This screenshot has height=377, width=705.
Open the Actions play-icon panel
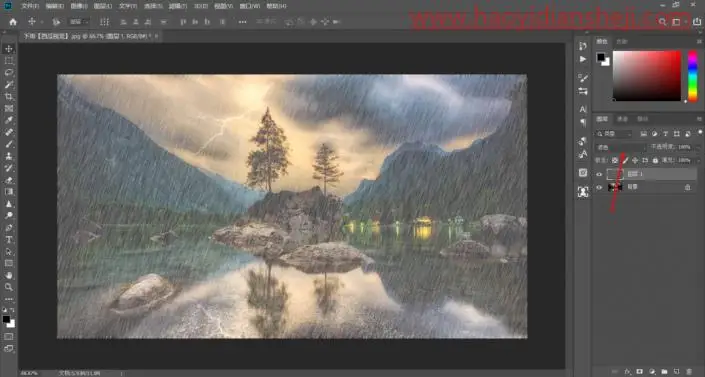(583, 59)
